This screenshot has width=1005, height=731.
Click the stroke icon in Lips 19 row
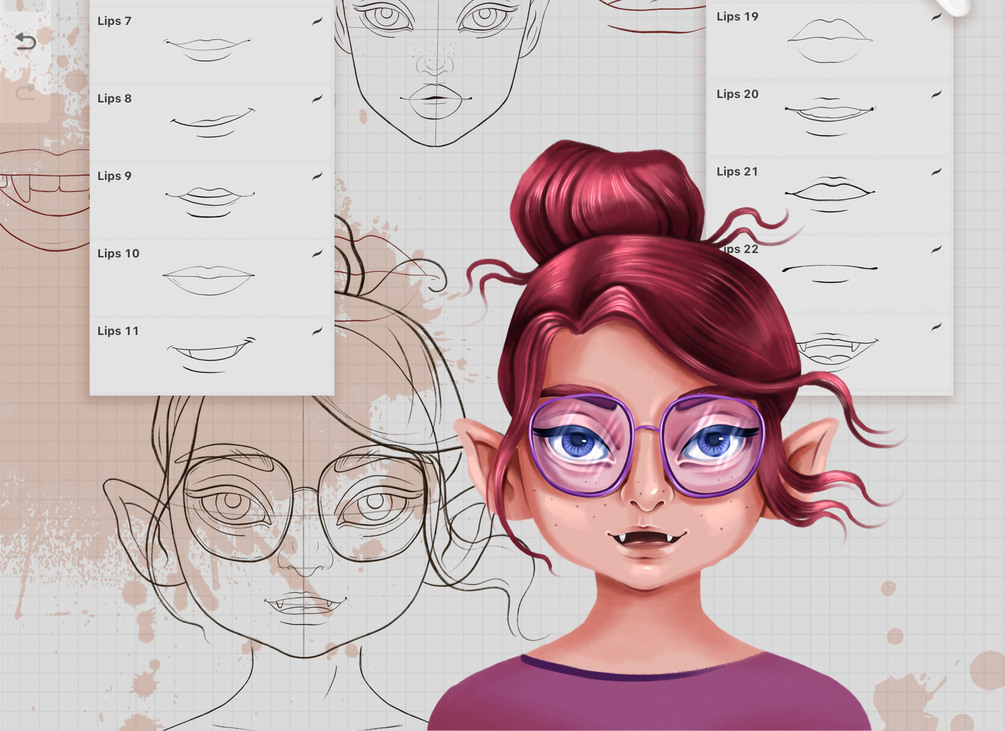(936, 17)
